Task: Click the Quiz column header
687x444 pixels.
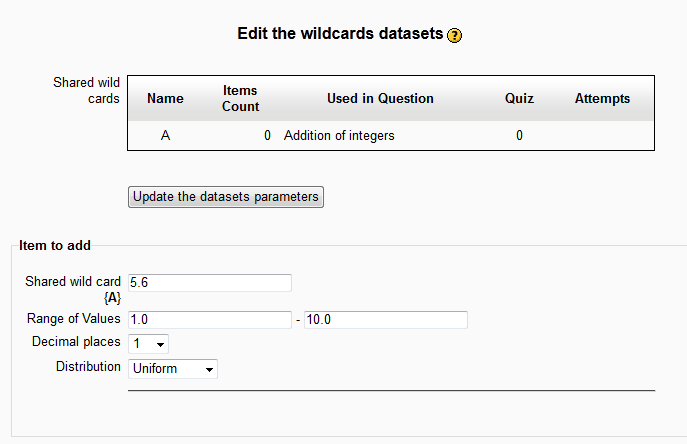Action: click(x=519, y=99)
